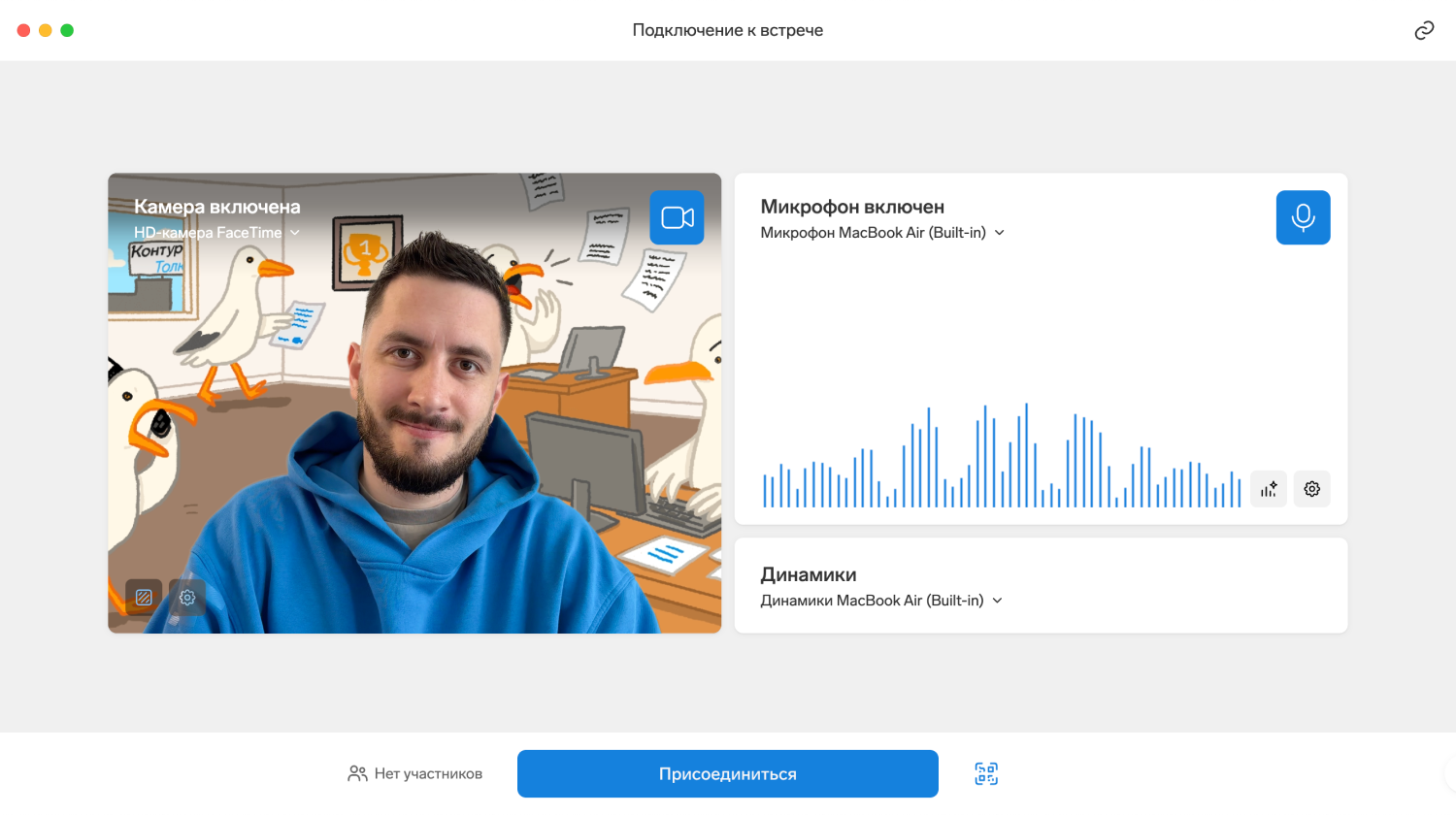Click the participants icon next to Нет участников
Screen dimensions: 1456x815
point(357,773)
